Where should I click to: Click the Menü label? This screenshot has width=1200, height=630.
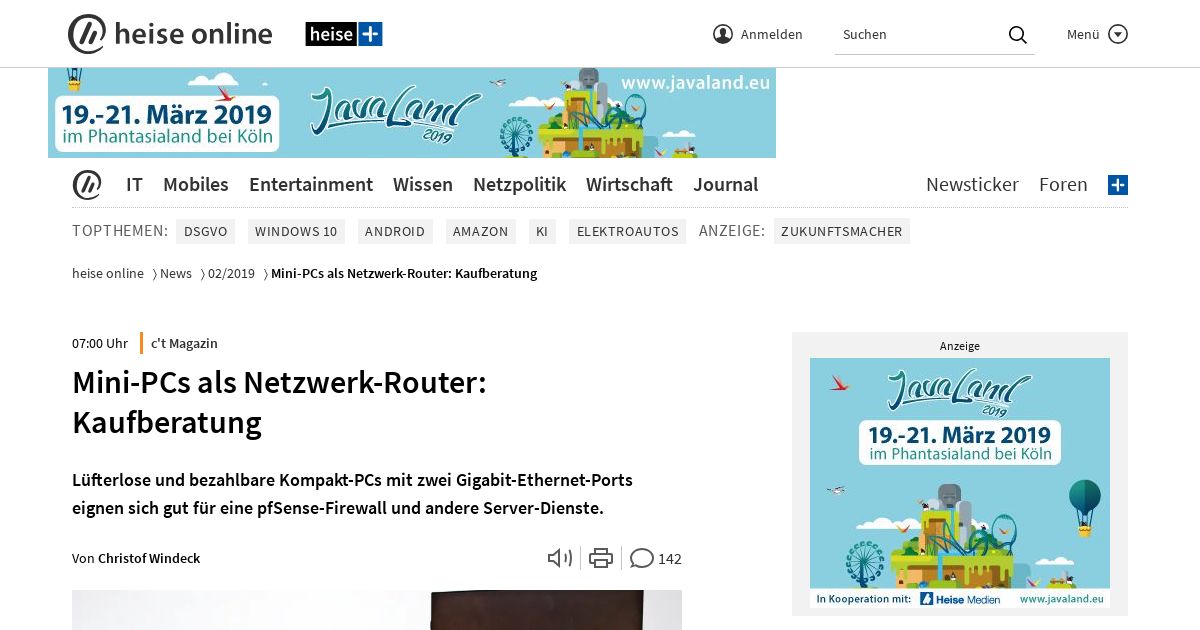pos(1083,34)
